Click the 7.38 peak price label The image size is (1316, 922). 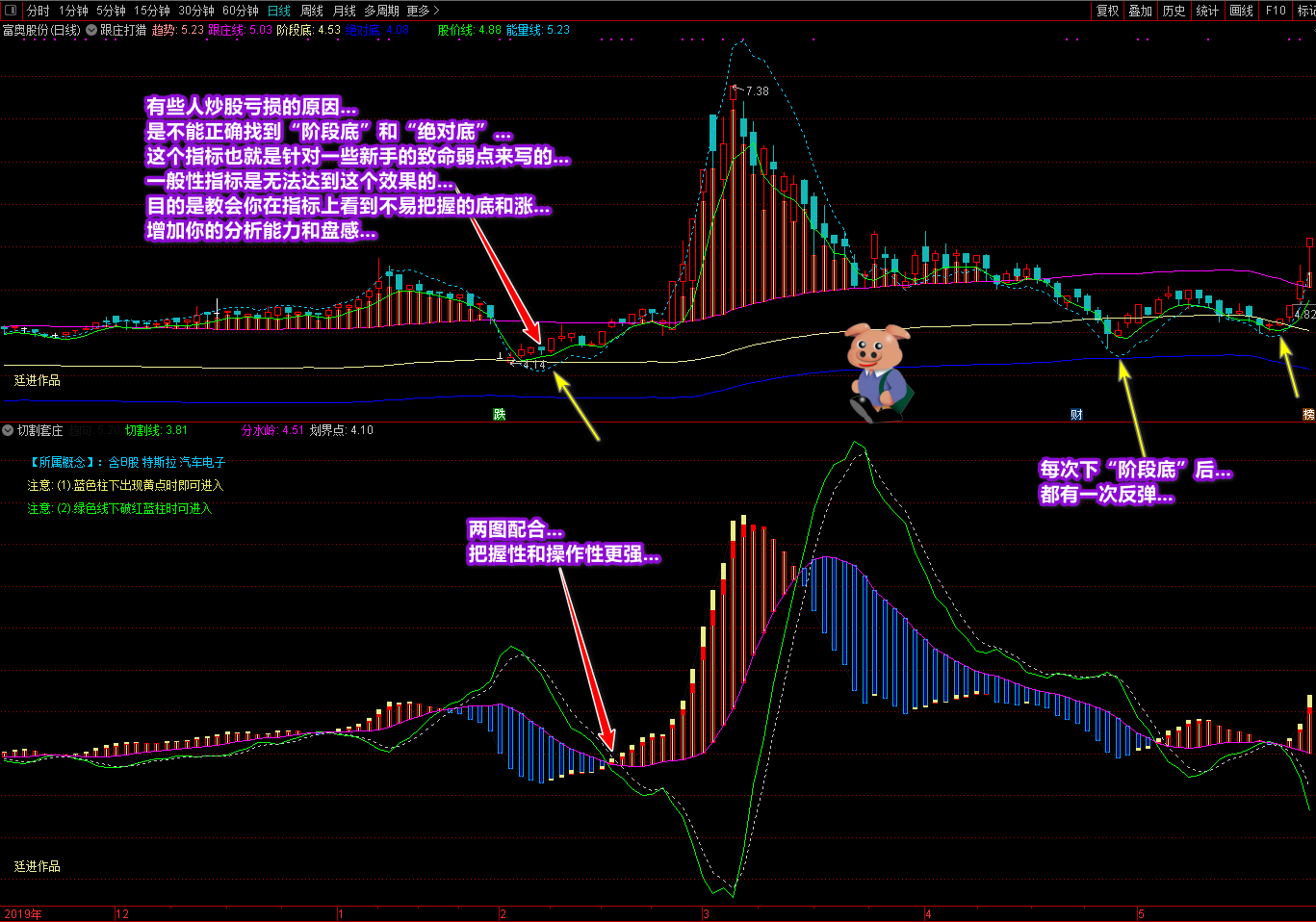(757, 91)
